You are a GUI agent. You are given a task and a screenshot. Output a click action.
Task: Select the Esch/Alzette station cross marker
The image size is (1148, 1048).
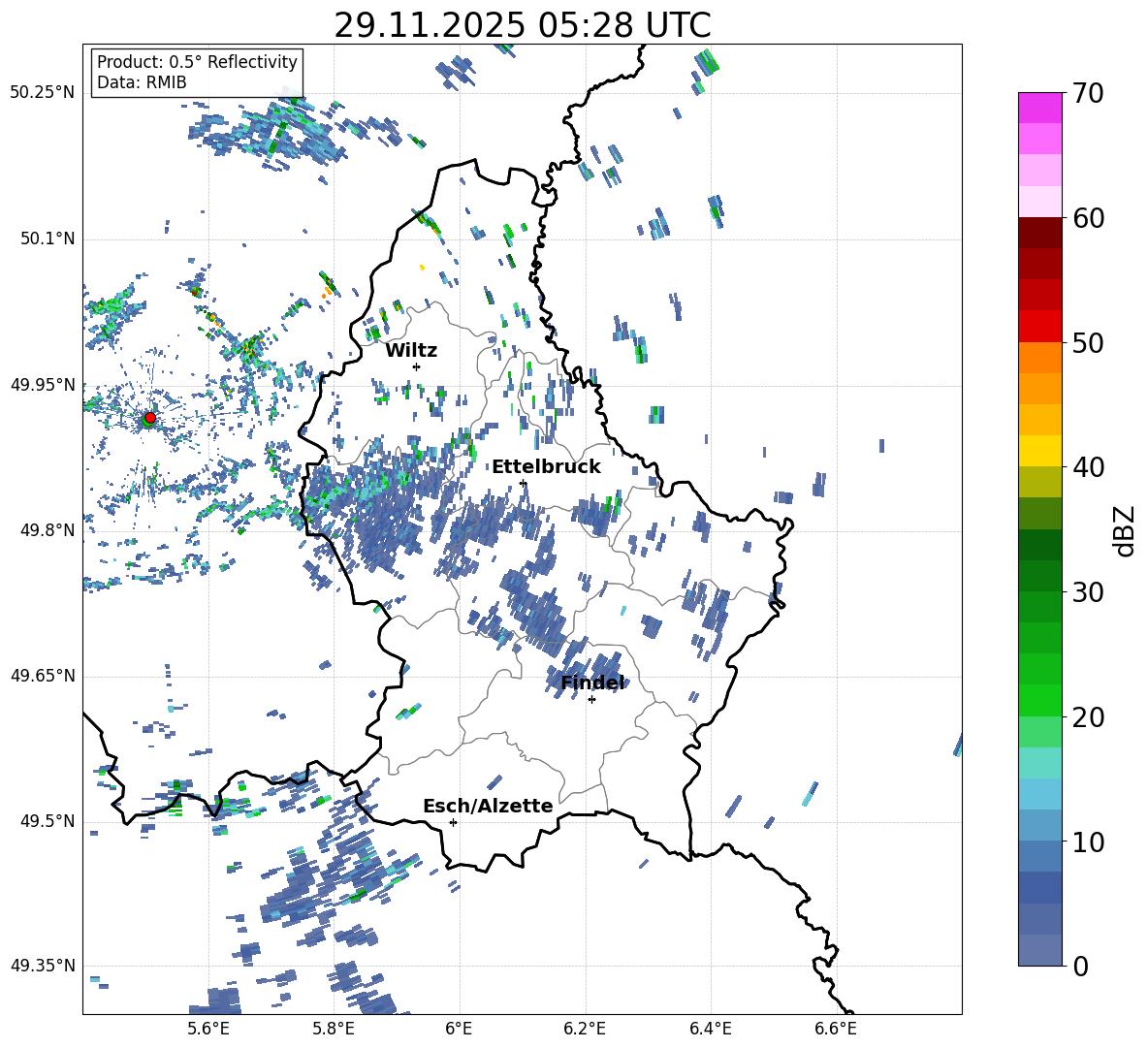coord(453,822)
